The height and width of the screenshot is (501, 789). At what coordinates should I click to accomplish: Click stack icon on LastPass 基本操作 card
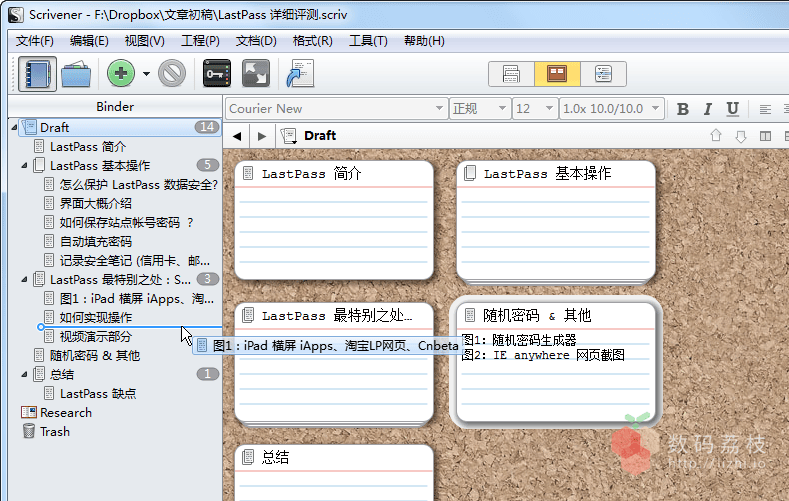tap(470, 174)
